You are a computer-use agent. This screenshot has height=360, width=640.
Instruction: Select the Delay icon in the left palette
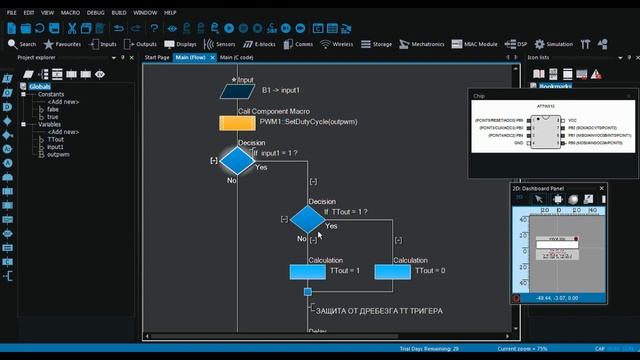point(7,107)
